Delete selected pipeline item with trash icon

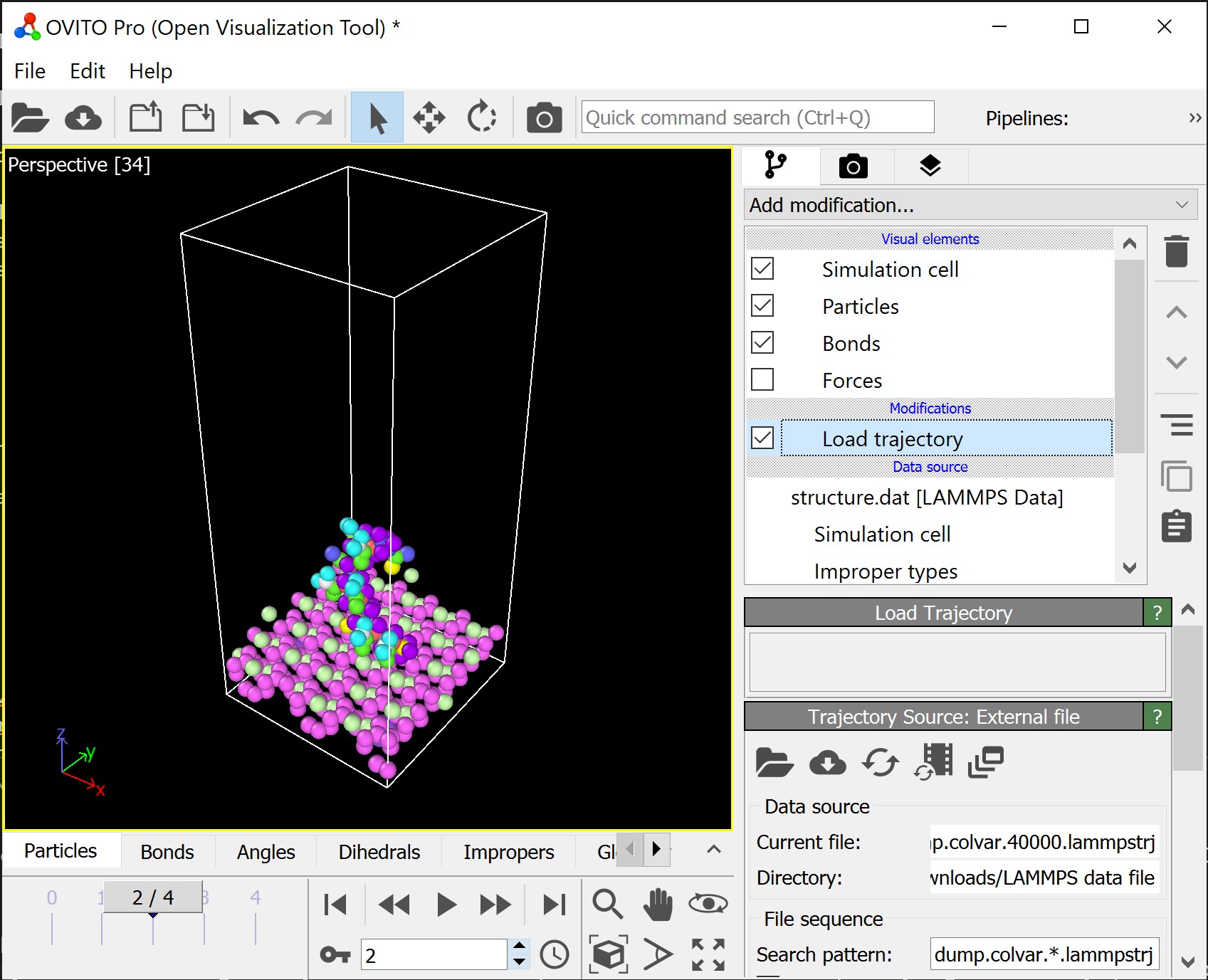[x=1176, y=251]
